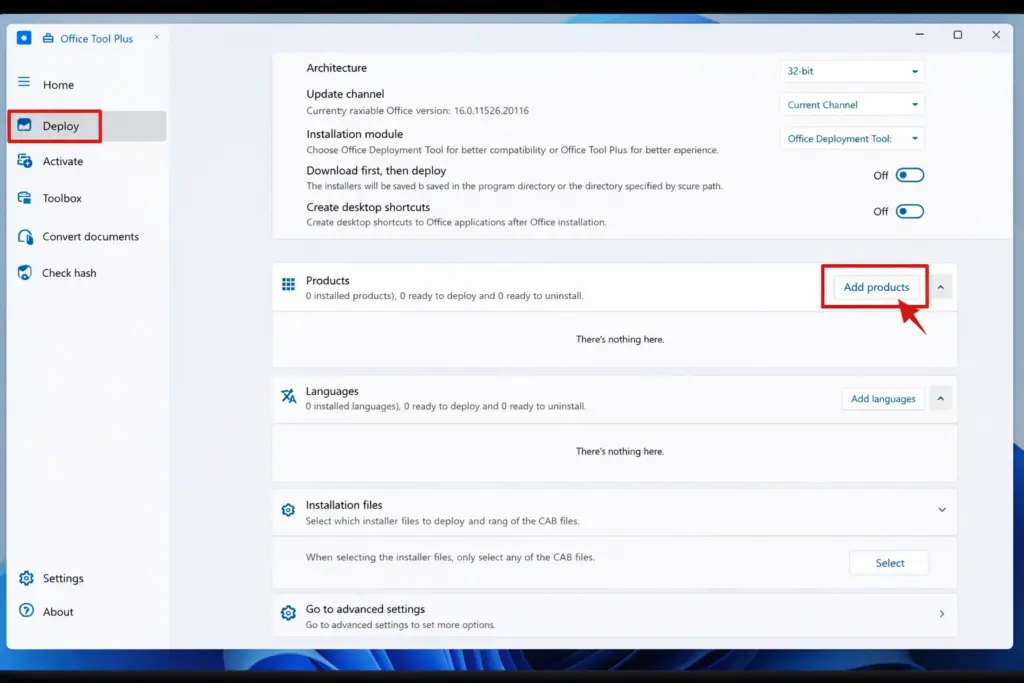1024x683 pixels.
Task: Open the Update channel dropdown
Action: point(852,105)
